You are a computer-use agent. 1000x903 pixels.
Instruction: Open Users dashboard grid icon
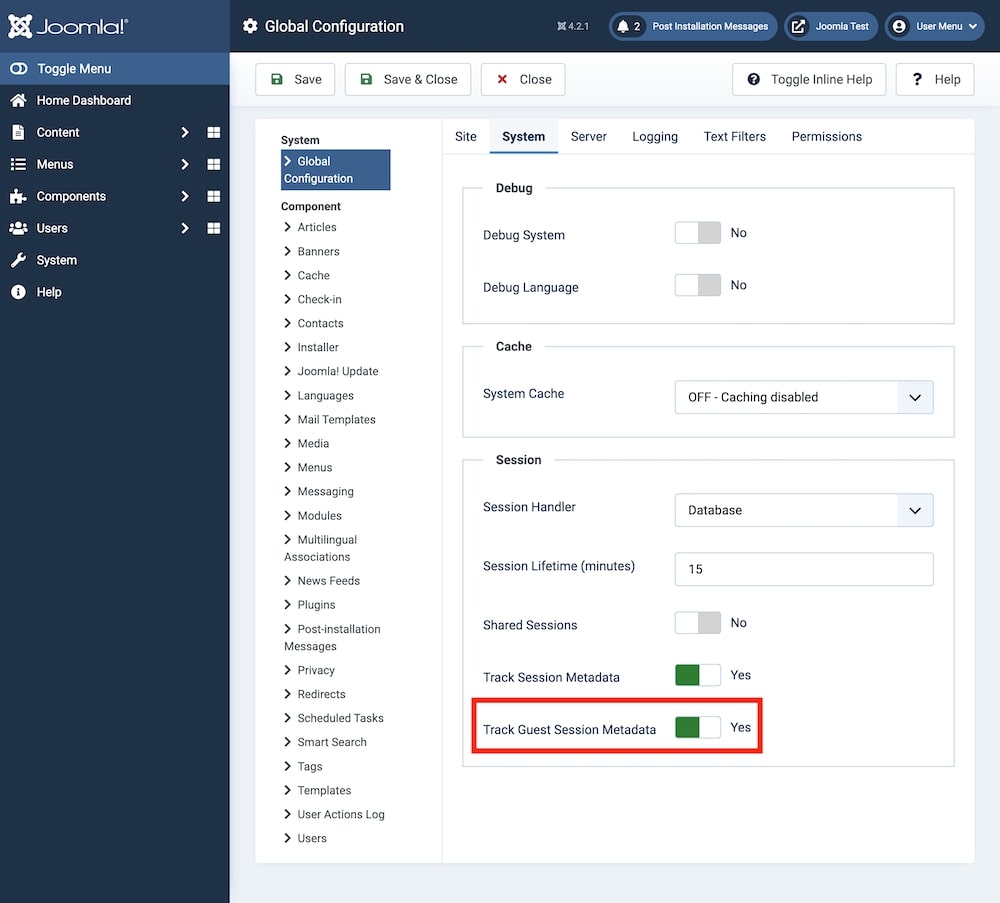tap(213, 228)
